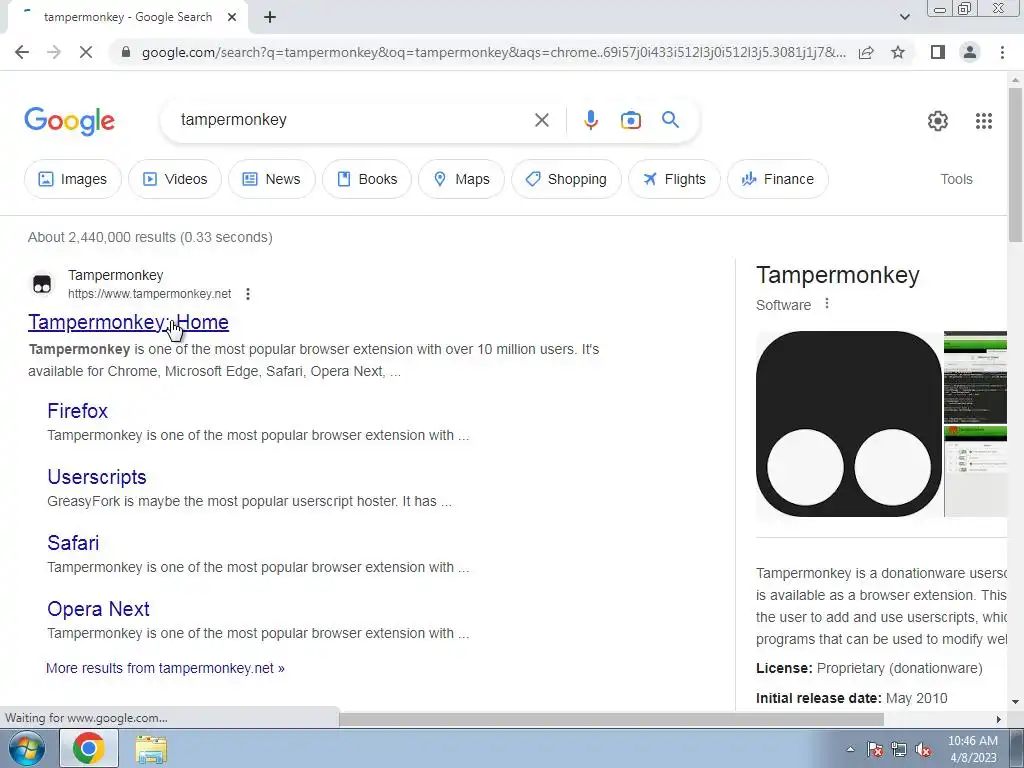Open the Firefox sitelink

77,411
